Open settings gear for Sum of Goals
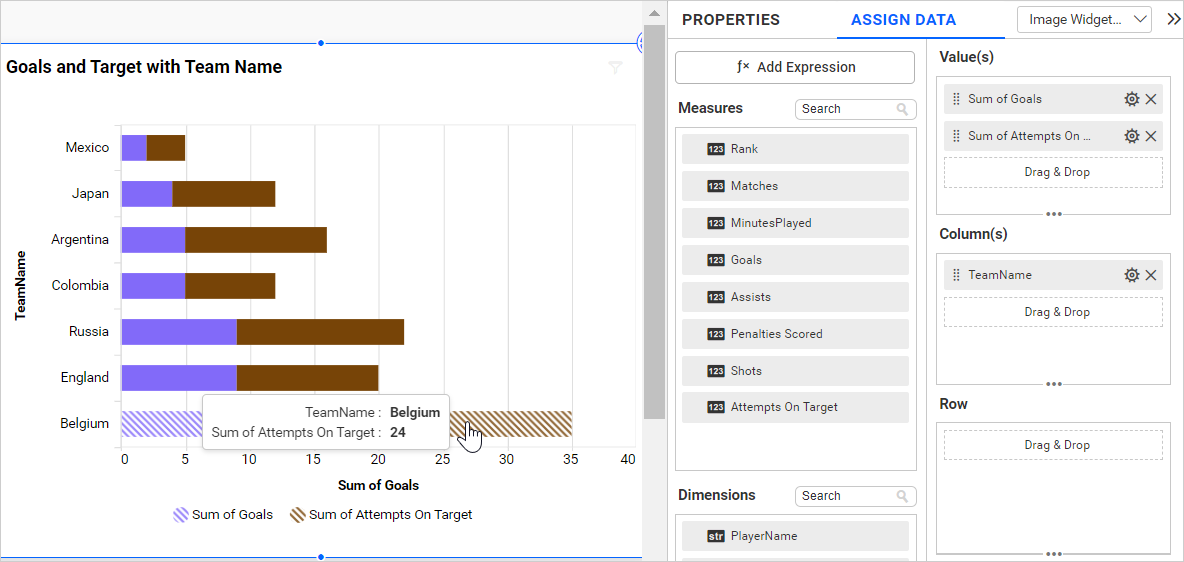 (x=1131, y=99)
